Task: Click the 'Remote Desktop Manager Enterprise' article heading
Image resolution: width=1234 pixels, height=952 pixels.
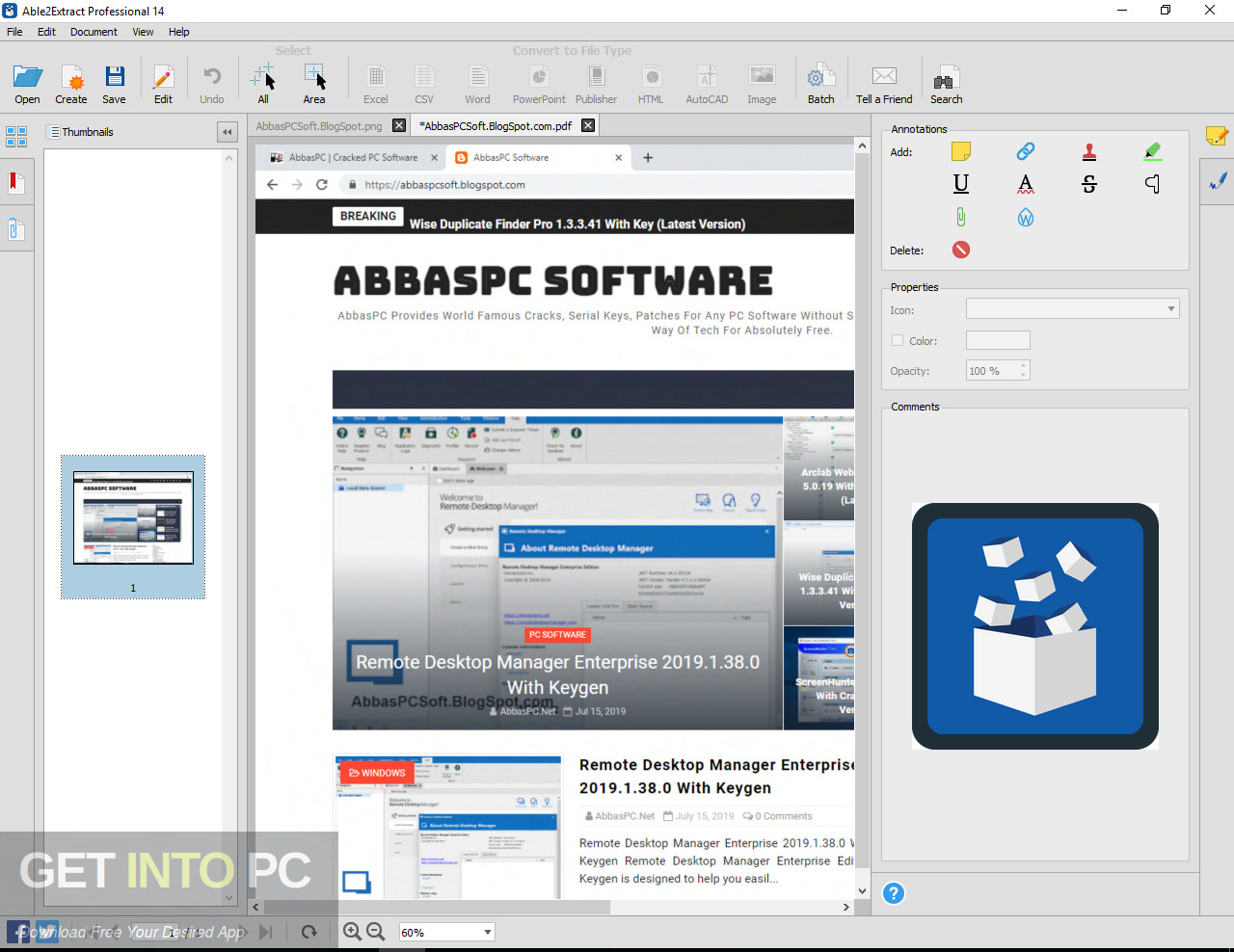Action: (x=717, y=776)
